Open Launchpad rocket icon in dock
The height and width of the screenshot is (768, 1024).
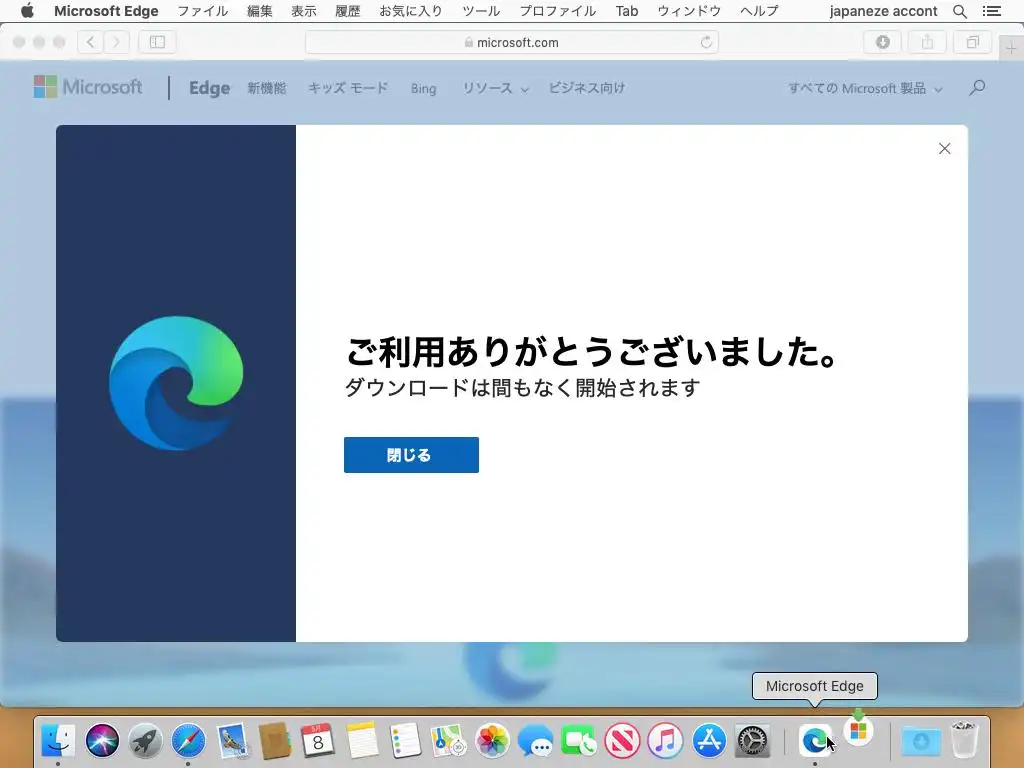pyautogui.click(x=145, y=741)
